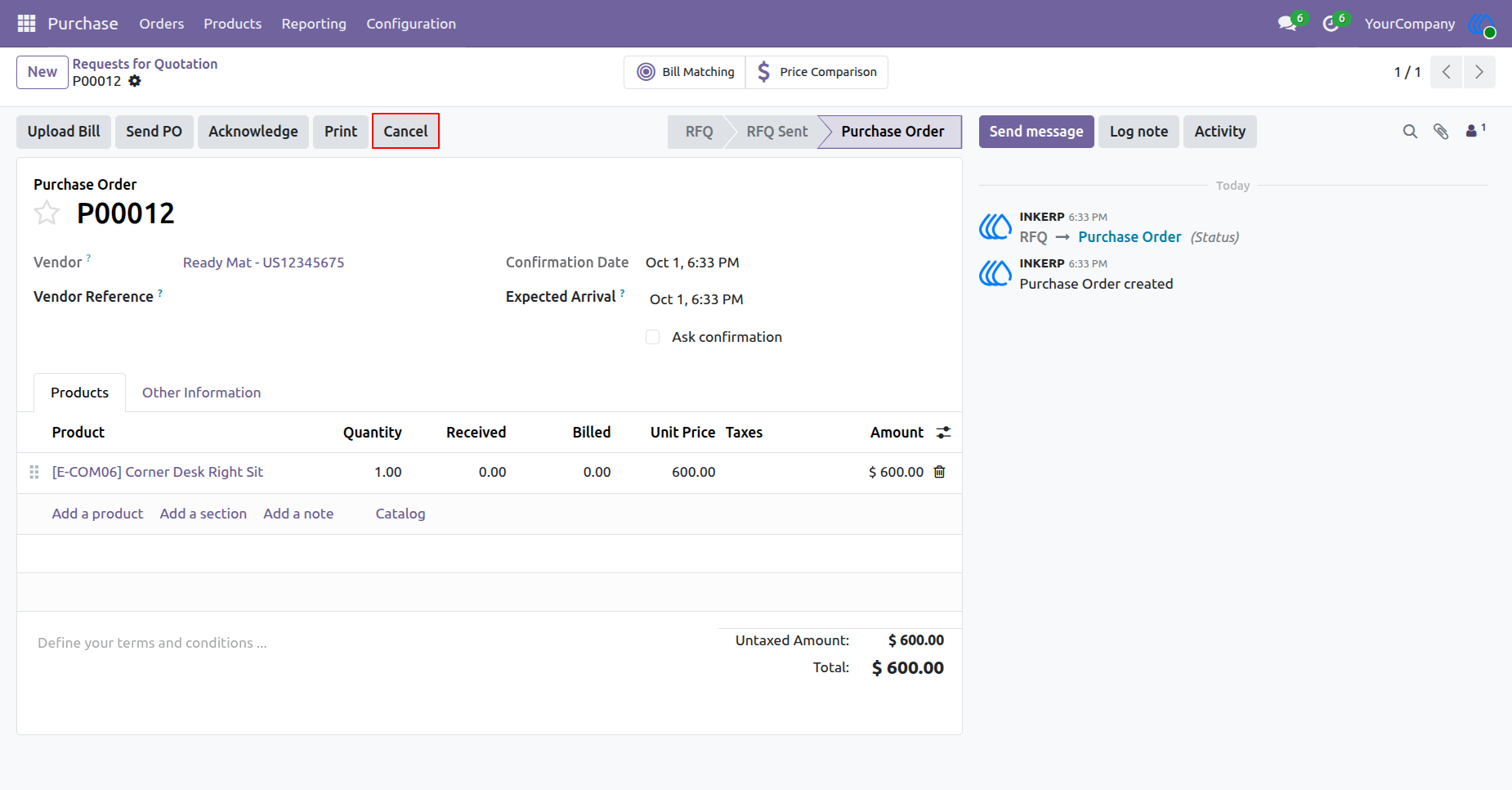
Task: Open the Products top menu
Action: point(233,24)
